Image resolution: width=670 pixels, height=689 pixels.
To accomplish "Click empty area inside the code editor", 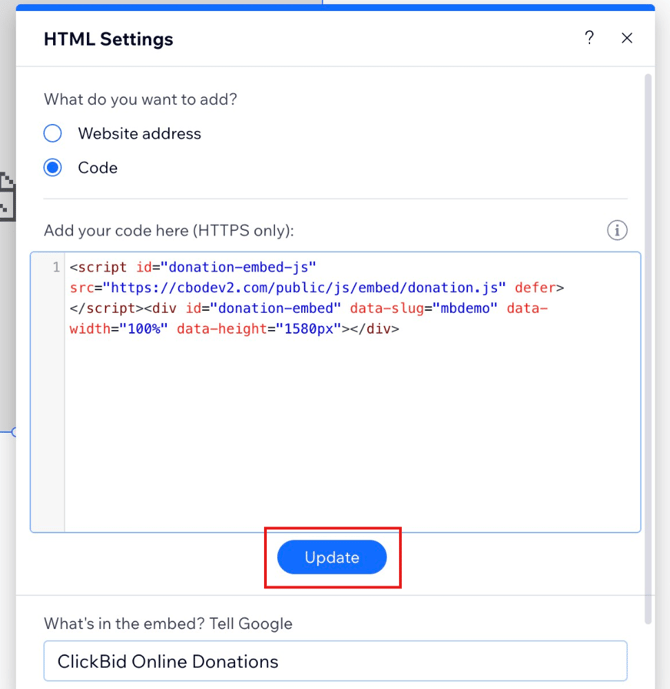I will point(350,440).
